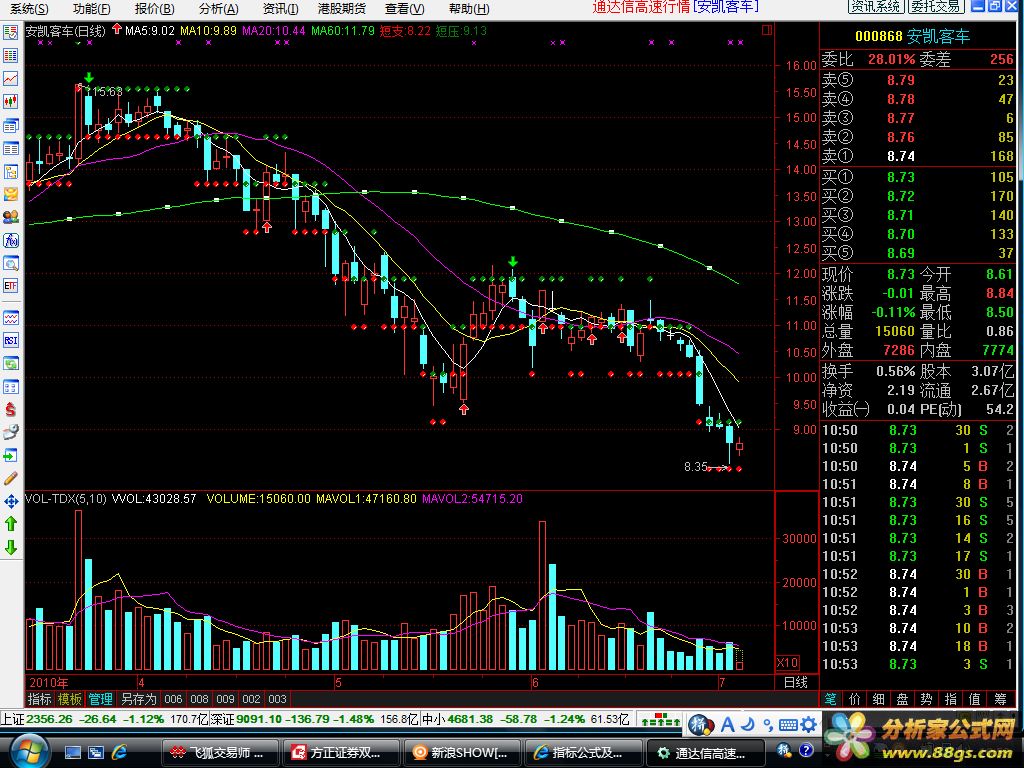This screenshot has height=768, width=1024.
Task: Open the 帮助(H) menu
Action: click(469, 8)
